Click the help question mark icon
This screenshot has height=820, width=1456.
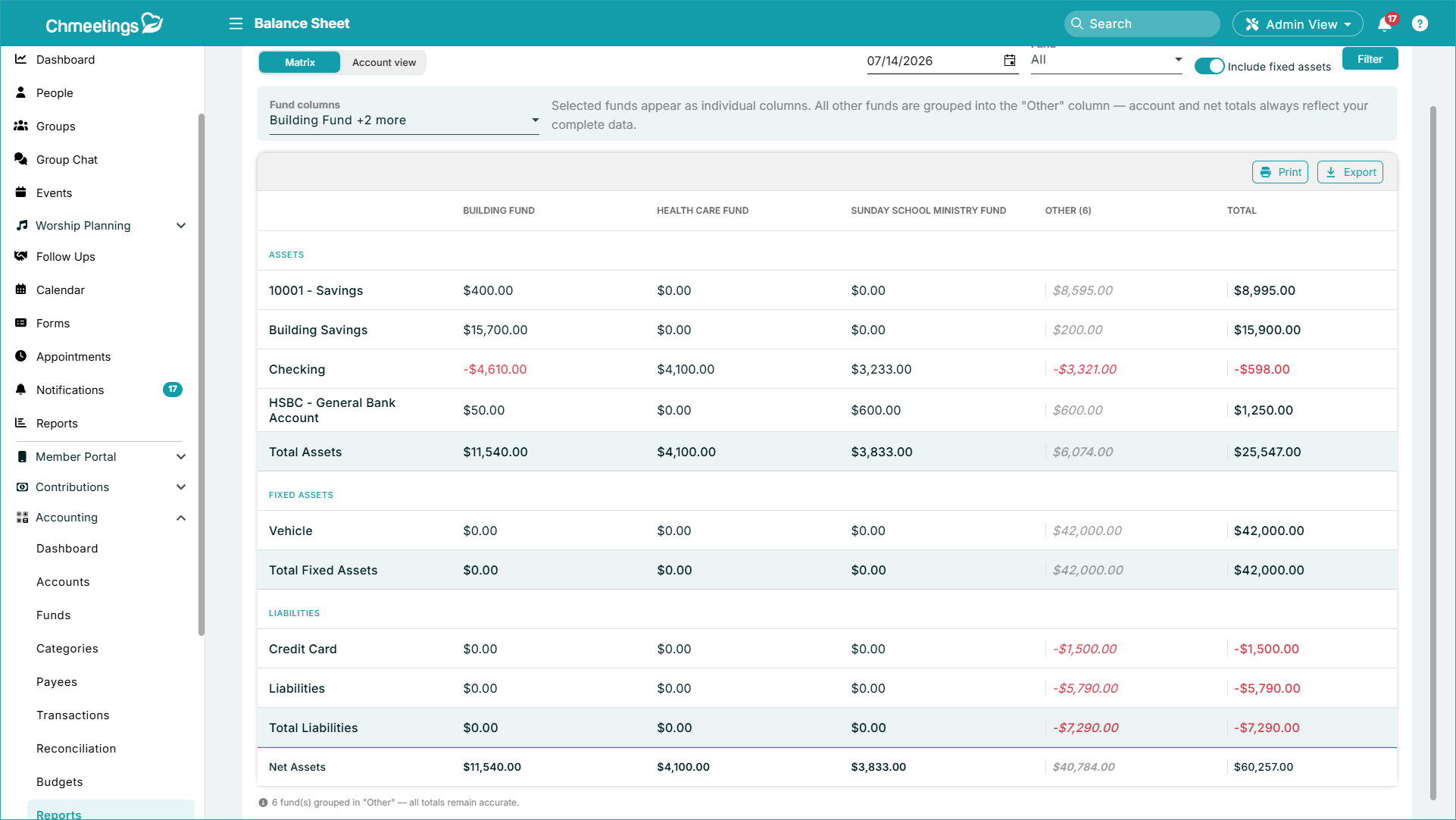point(1420,23)
